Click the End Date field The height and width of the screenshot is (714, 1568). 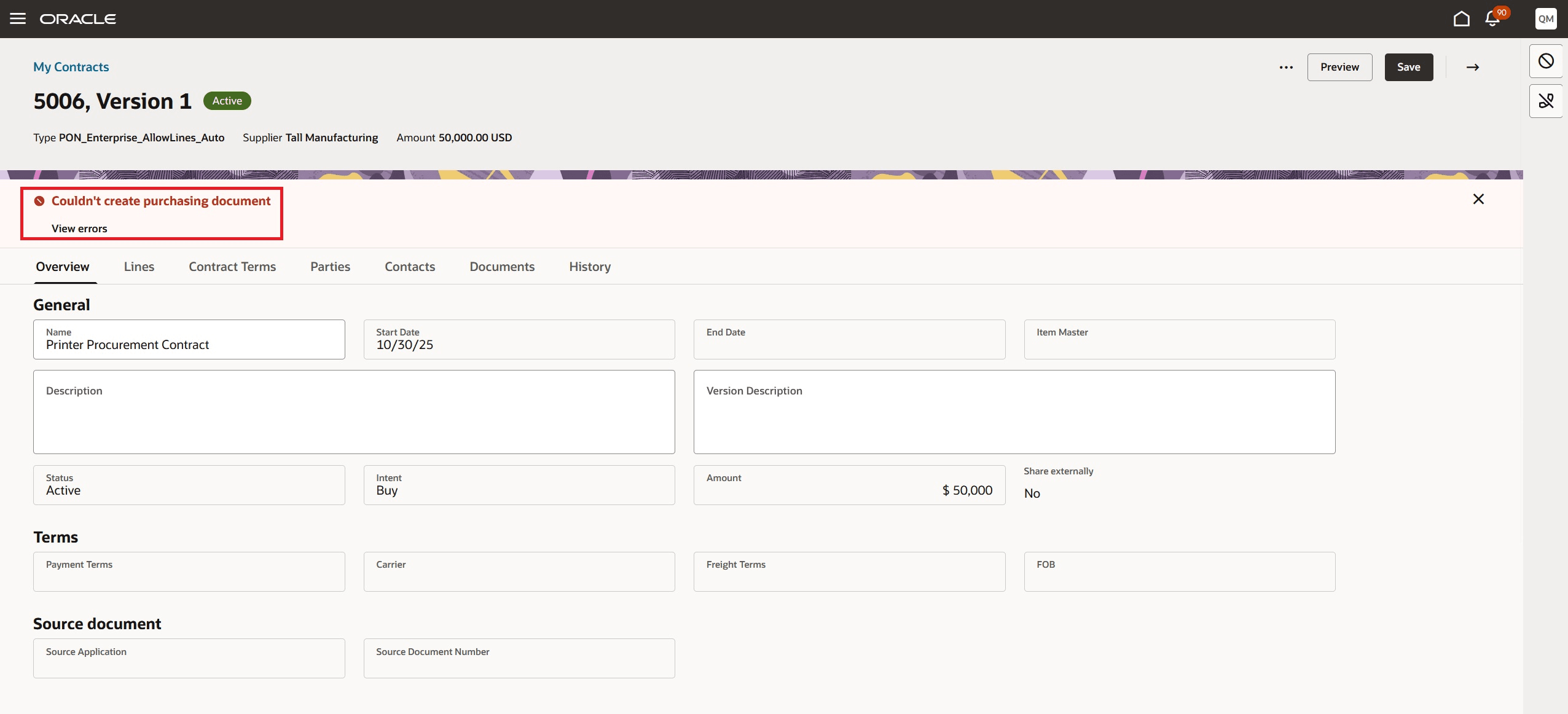849,342
